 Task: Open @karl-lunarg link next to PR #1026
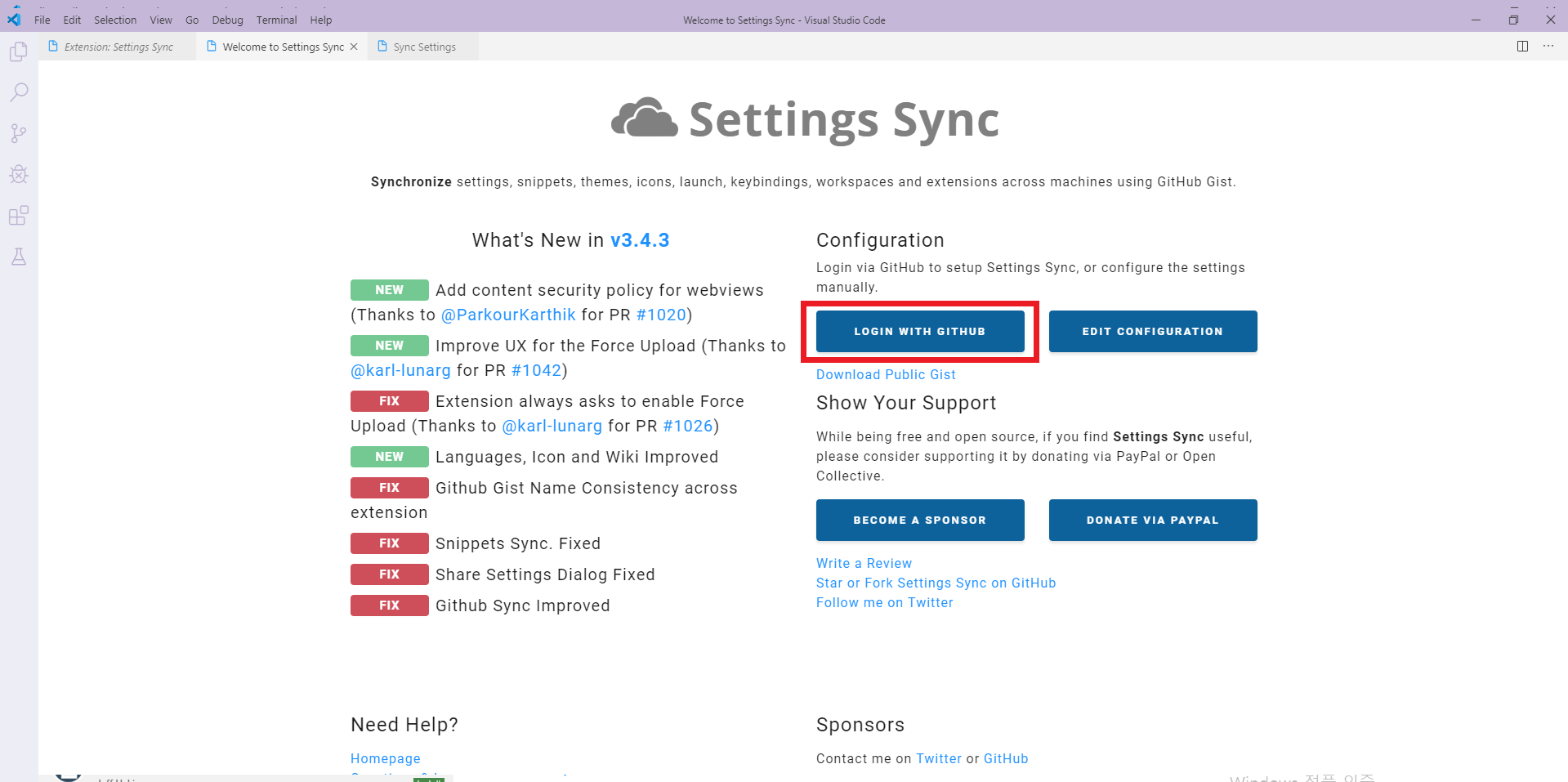pyautogui.click(x=552, y=426)
